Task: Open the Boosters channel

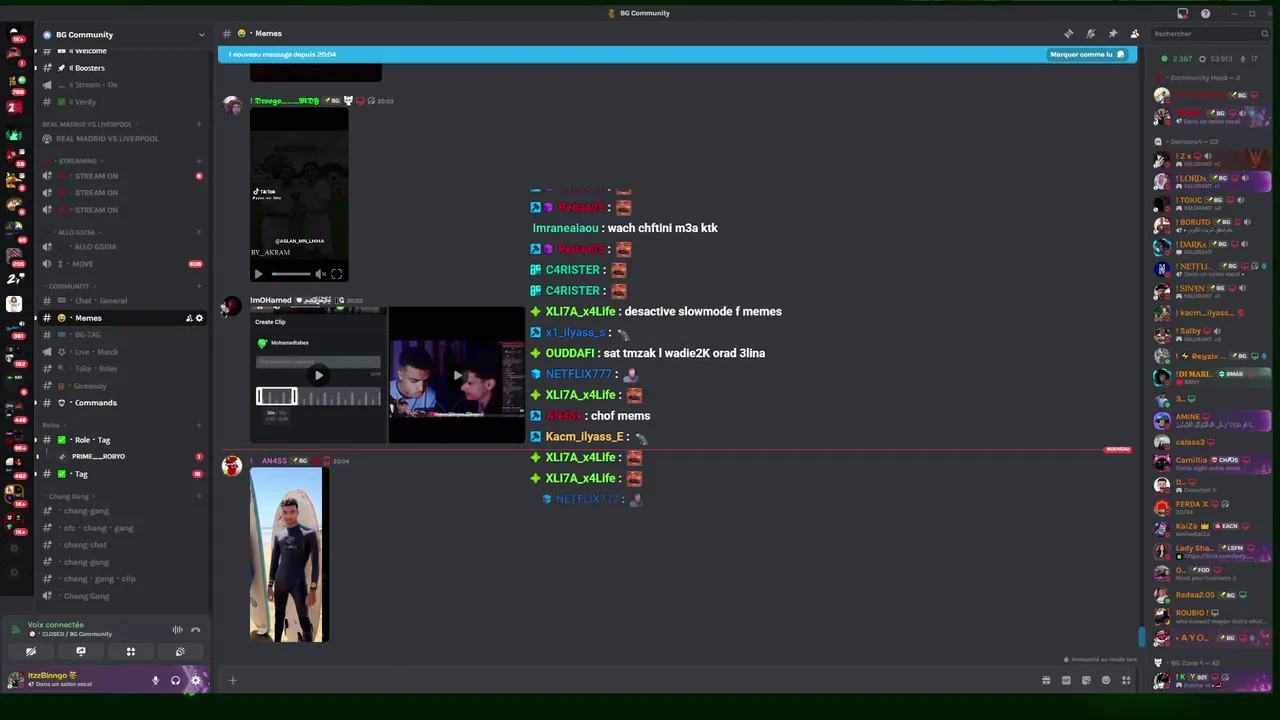Action: 122,68
